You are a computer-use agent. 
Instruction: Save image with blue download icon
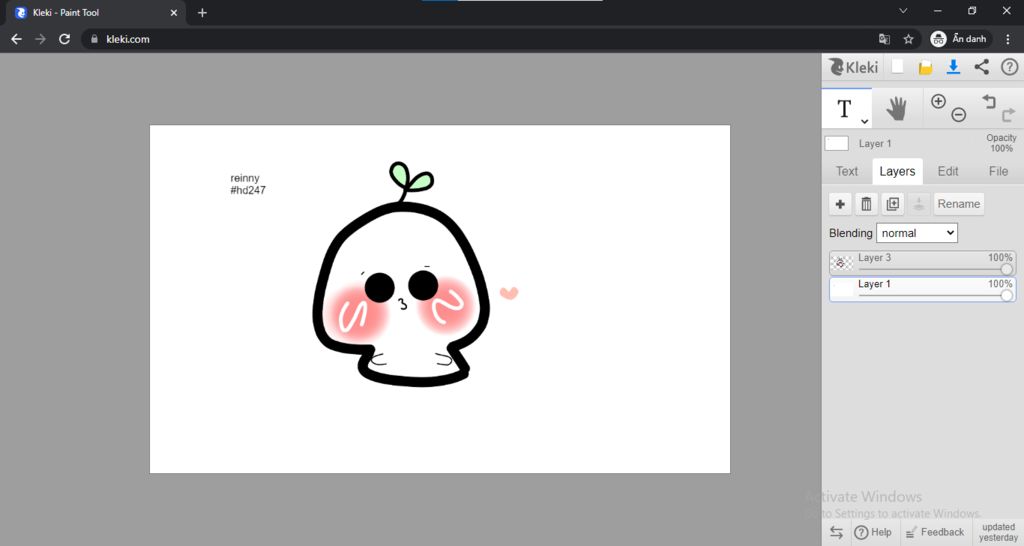953,67
